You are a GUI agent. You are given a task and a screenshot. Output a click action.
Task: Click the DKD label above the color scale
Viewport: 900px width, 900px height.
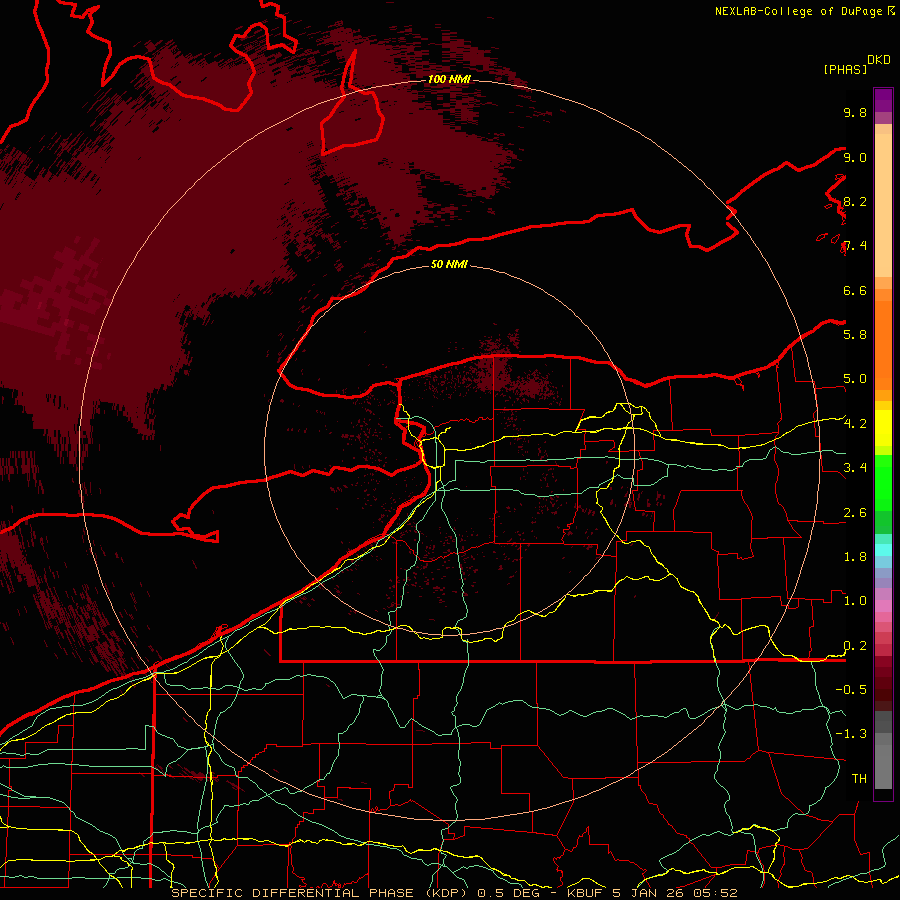[x=879, y=60]
